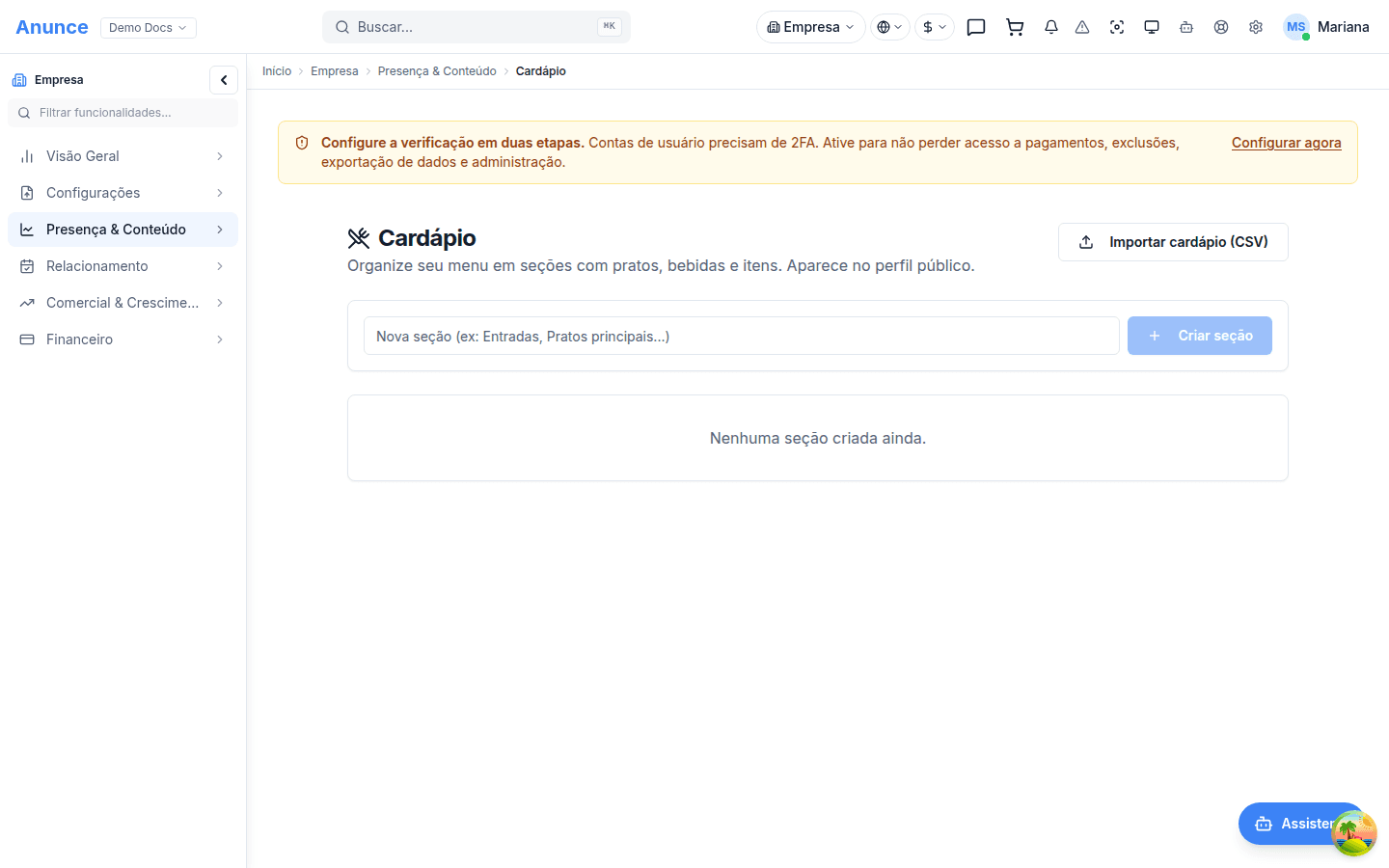Open the lifebuoy support icon

pos(1221,27)
